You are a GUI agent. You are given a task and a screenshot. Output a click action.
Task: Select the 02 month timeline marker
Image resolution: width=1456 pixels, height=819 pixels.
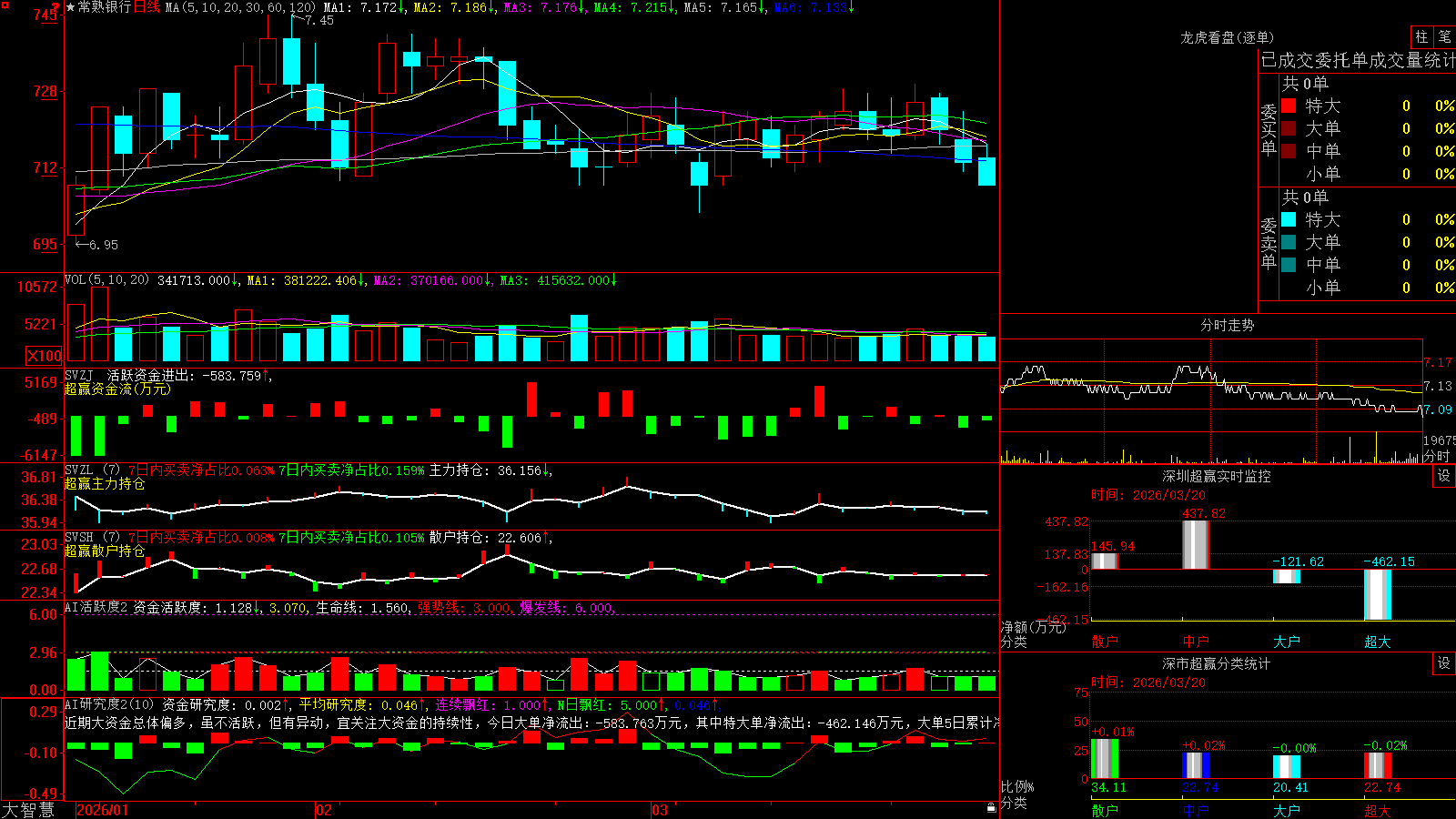(x=323, y=810)
